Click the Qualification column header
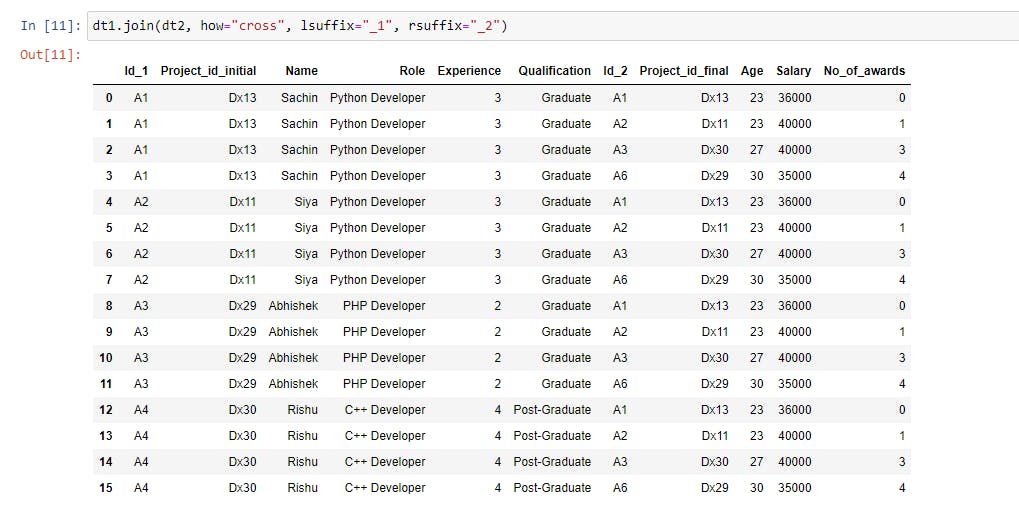Image resolution: width=1019 pixels, height=505 pixels. click(x=554, y=71)
